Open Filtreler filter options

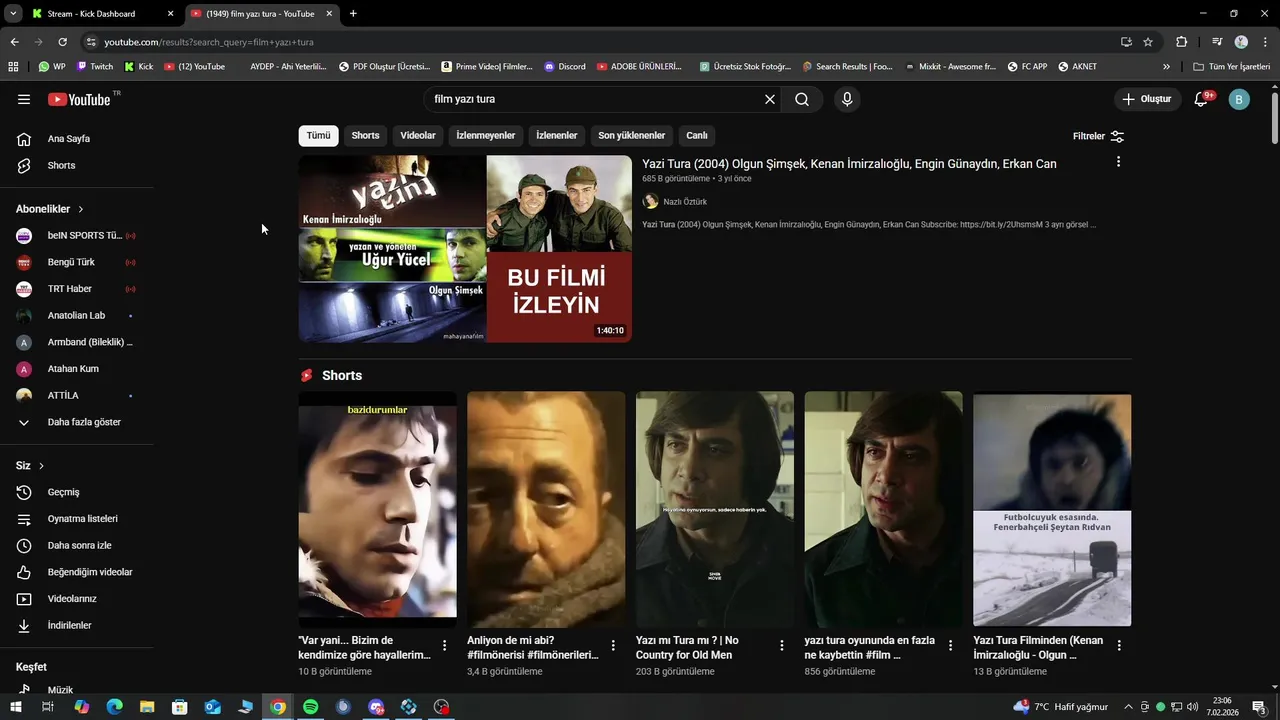coord(1098,136)
